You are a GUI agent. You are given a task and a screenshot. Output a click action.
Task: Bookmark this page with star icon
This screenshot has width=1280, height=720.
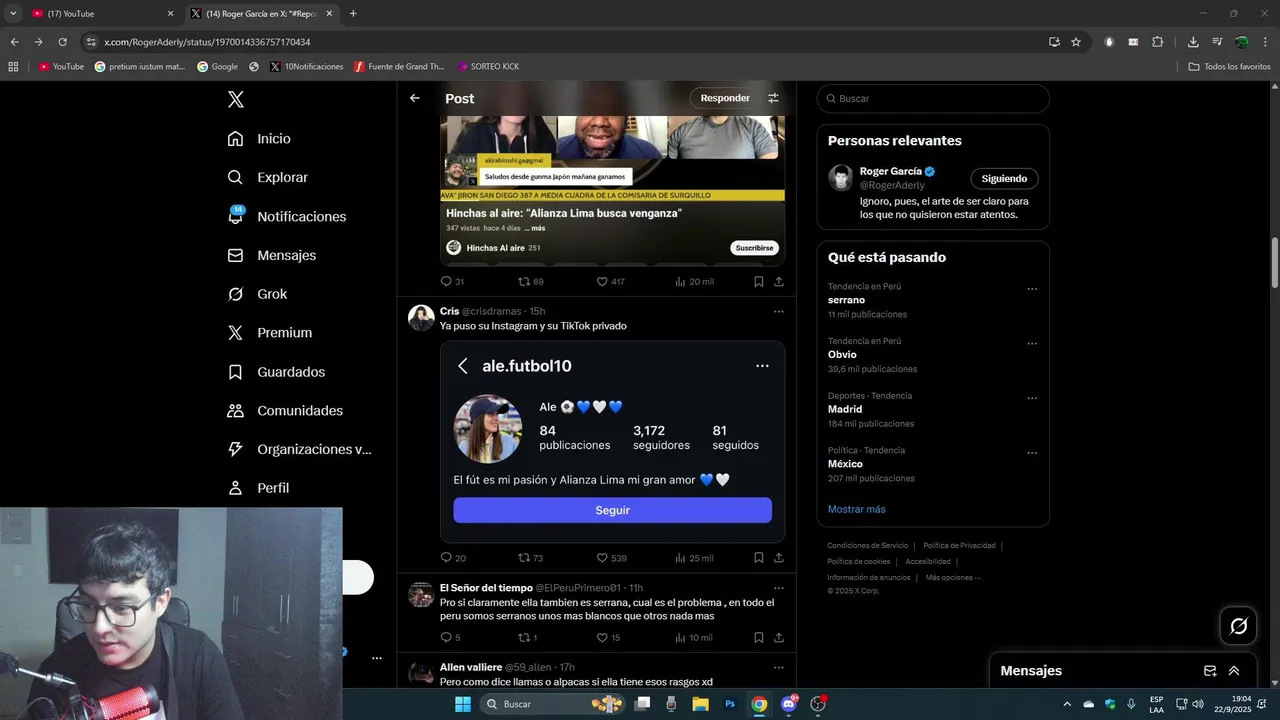1076,42
